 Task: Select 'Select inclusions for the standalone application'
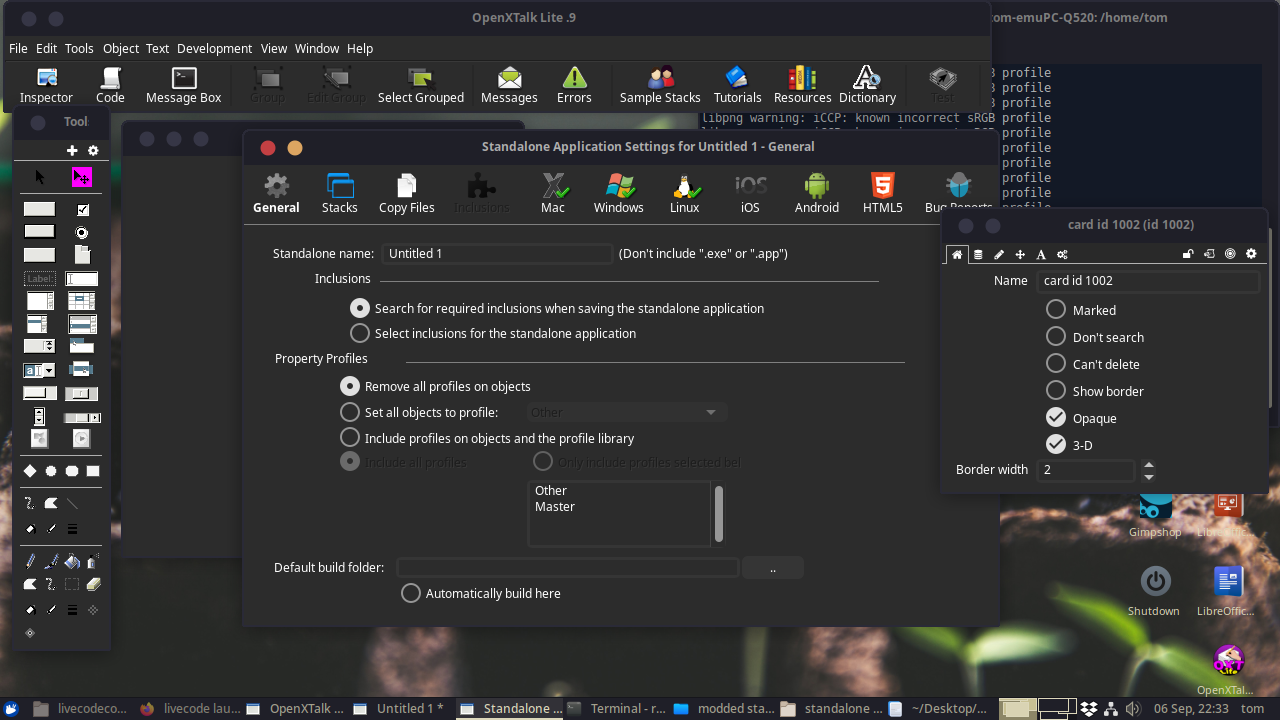click(359, 333)
